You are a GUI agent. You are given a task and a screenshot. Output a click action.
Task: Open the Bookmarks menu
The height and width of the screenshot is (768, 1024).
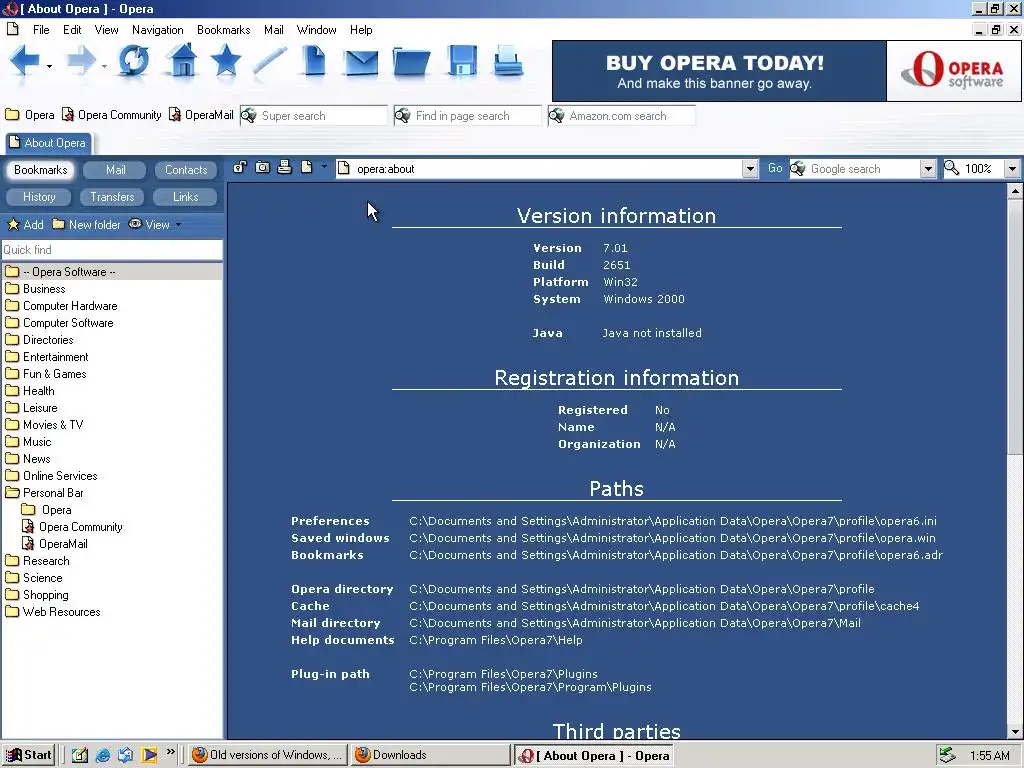223,29
